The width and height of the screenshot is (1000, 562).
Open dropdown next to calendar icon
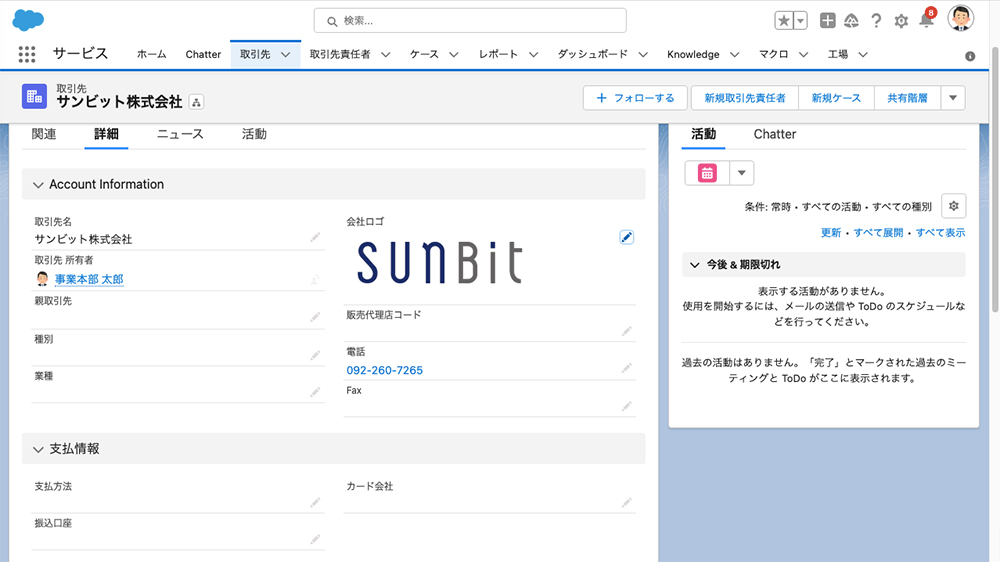tap(741, 173)
